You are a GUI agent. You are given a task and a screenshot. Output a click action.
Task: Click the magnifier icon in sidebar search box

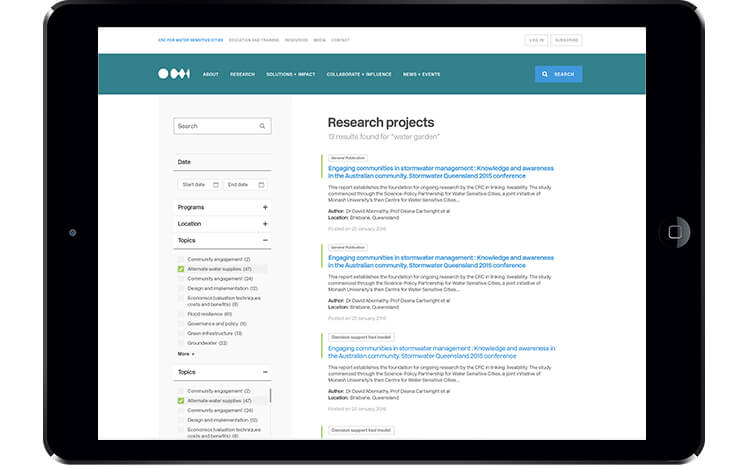pos(262,126)
